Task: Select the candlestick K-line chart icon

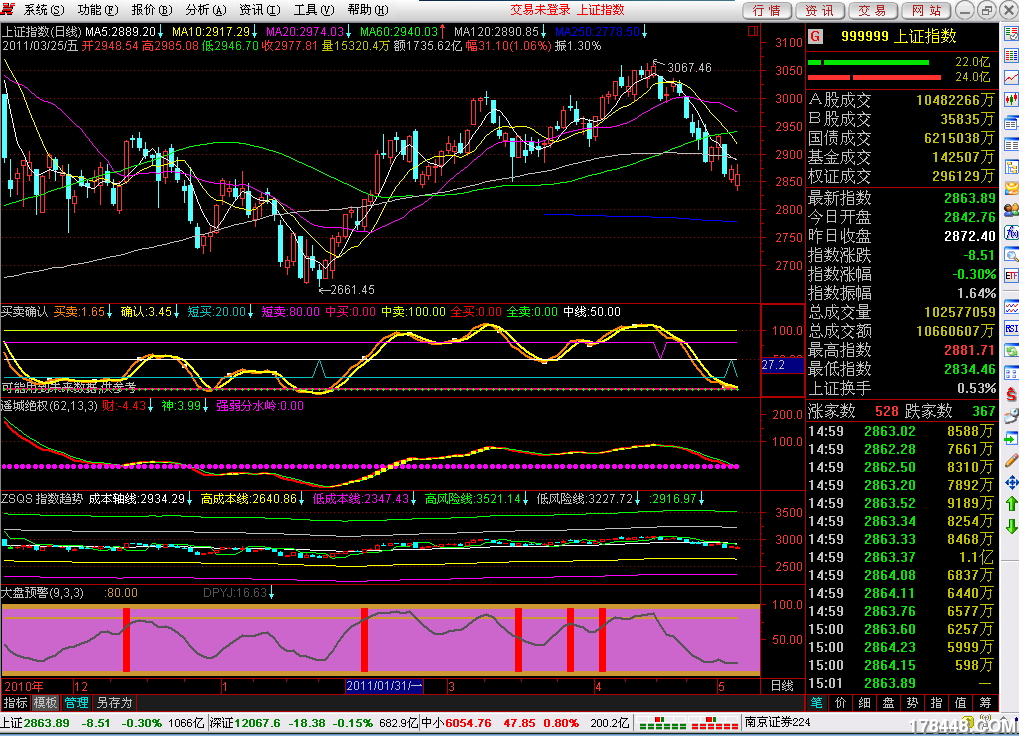Action: coord(1011,100)
